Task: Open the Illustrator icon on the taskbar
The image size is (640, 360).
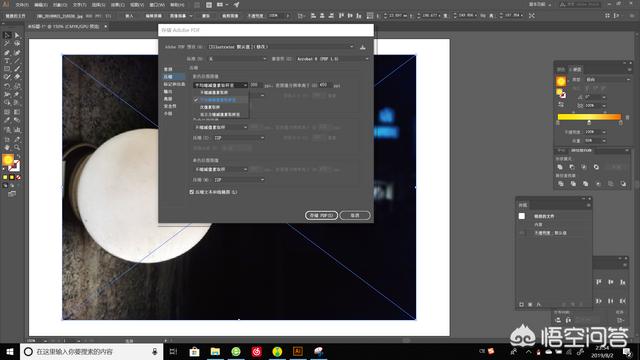Action: coord(298,351)
